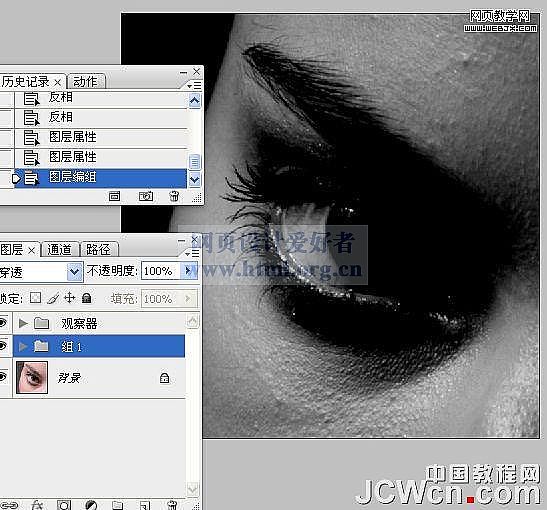Click Layers panel scroll up arrow
This screenshot has width=547, height=510.
(193, 321)
